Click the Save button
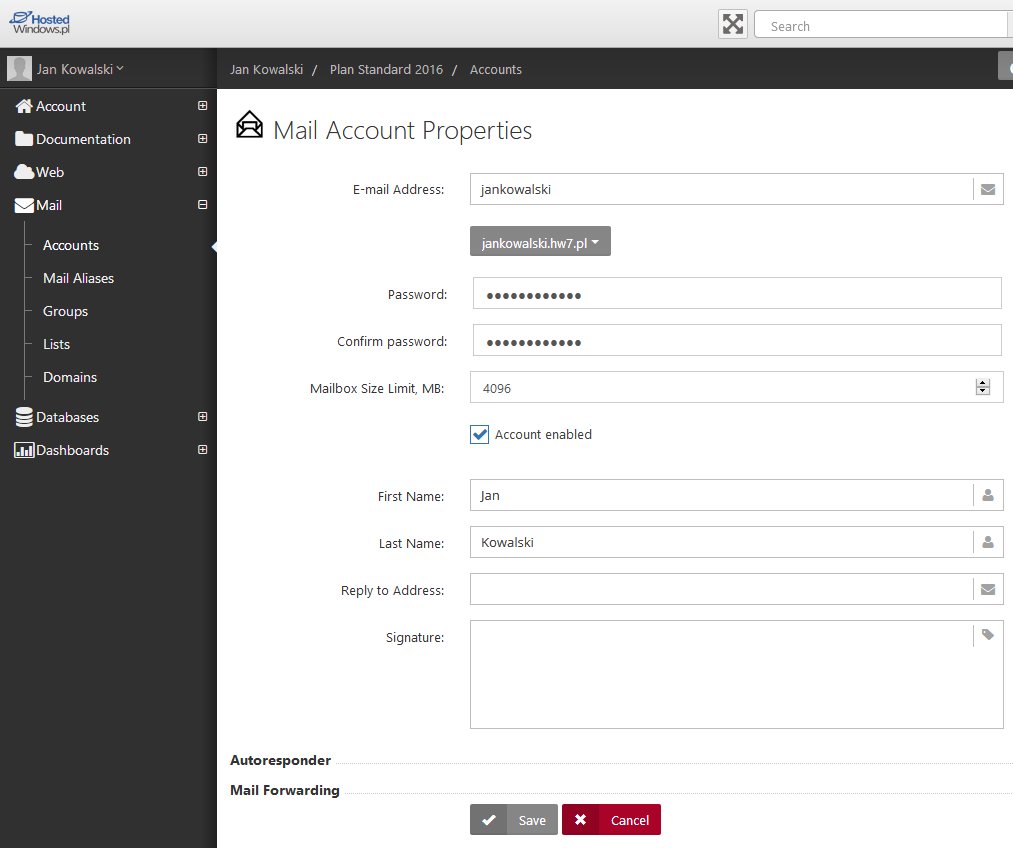1013x848 pixels. [514, 820]
